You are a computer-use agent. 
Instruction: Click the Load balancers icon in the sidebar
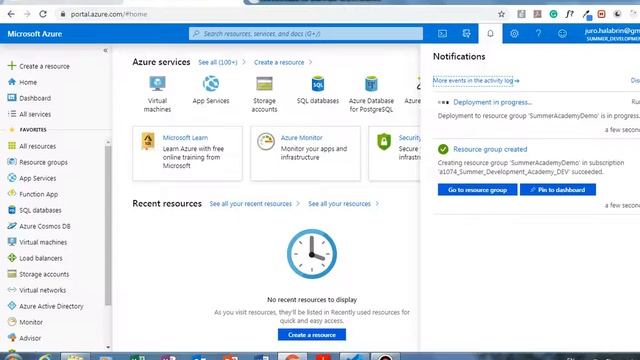coord(12,258)
